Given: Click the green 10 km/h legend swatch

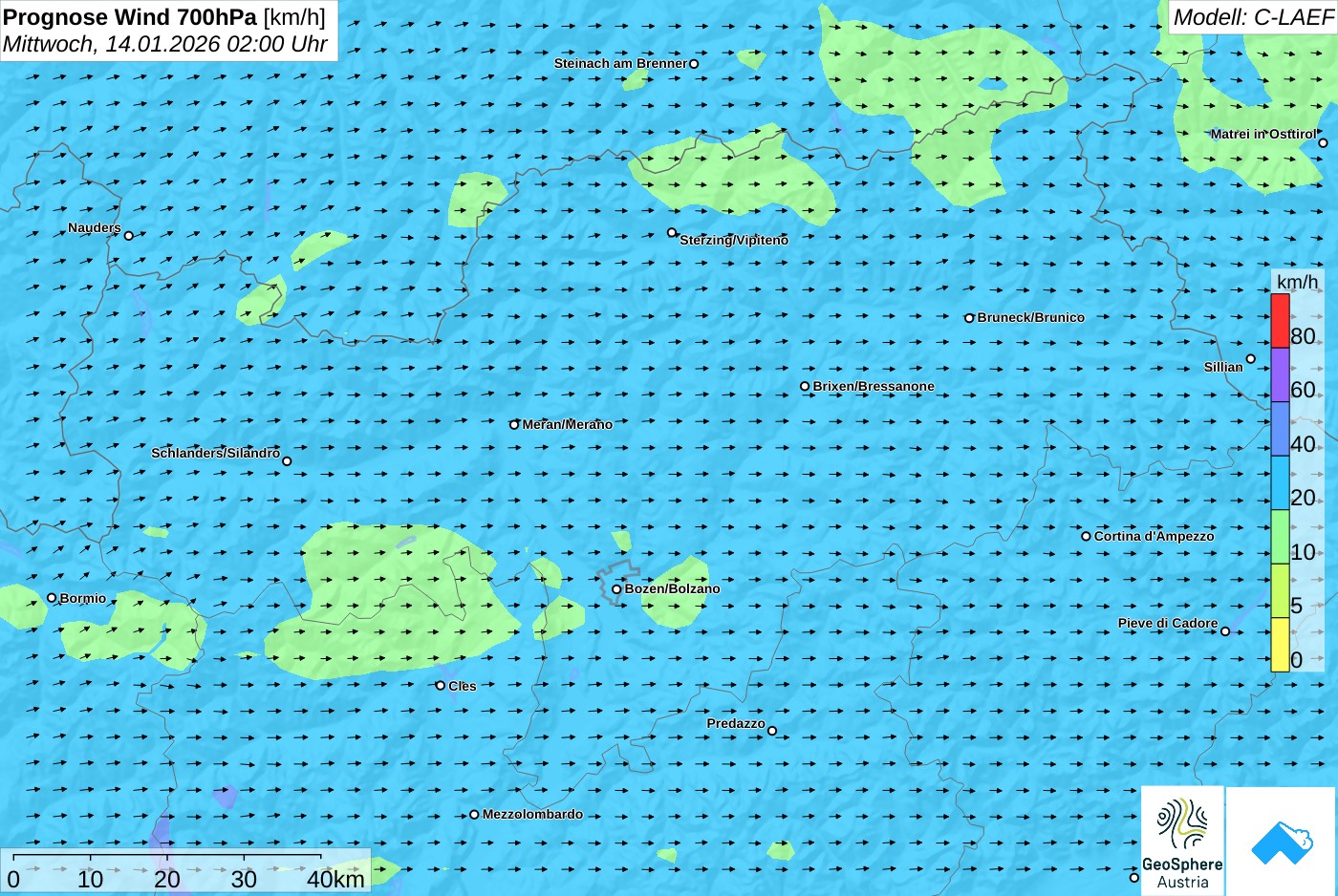Looking at the screenshot, I should [x=1280, y=537].
